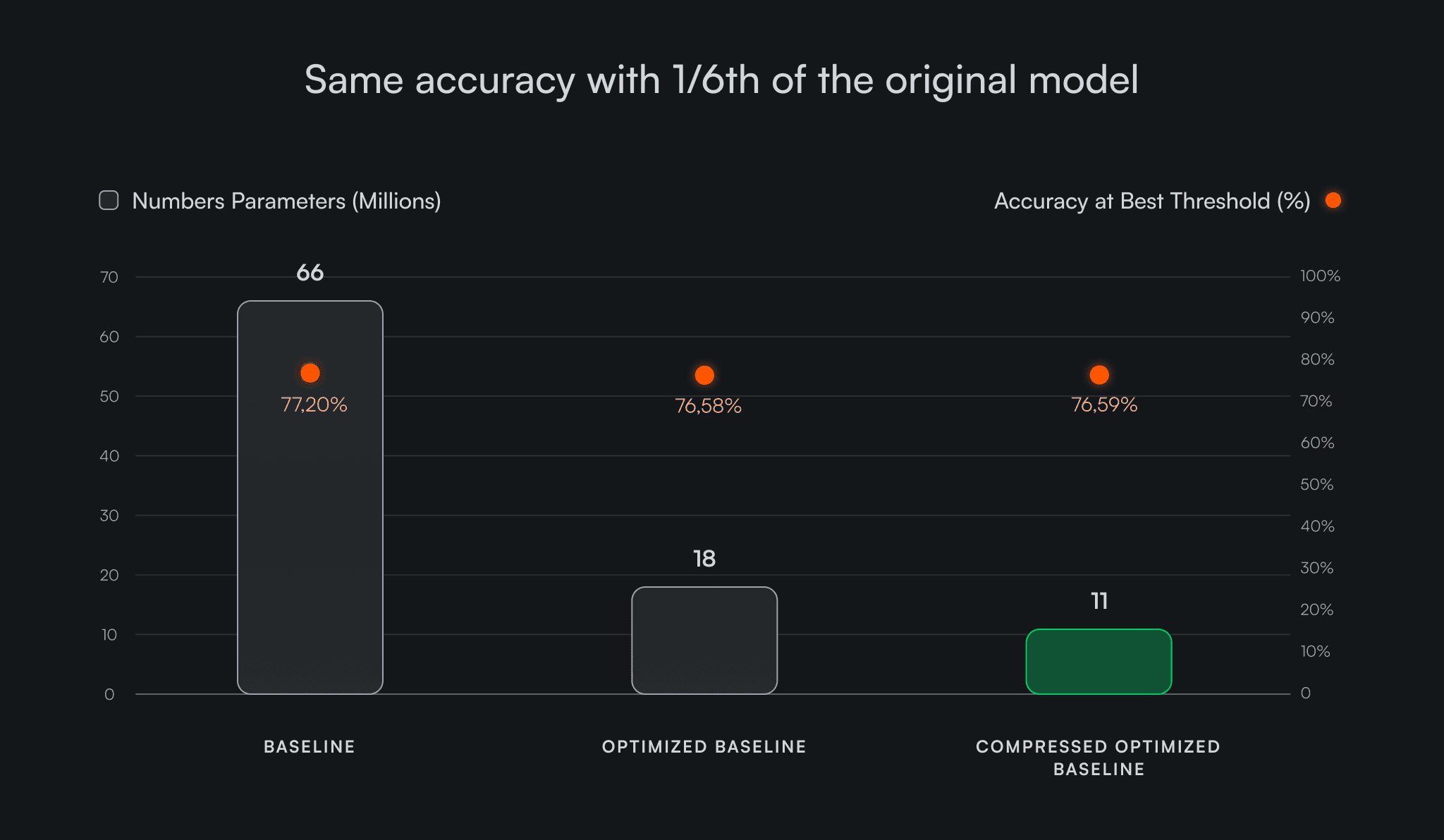The width and height of the screenshot is (1444, 840).
Task: Select the Optimized Baseline orange accuracy dot
Action: [x=704, y=375]
